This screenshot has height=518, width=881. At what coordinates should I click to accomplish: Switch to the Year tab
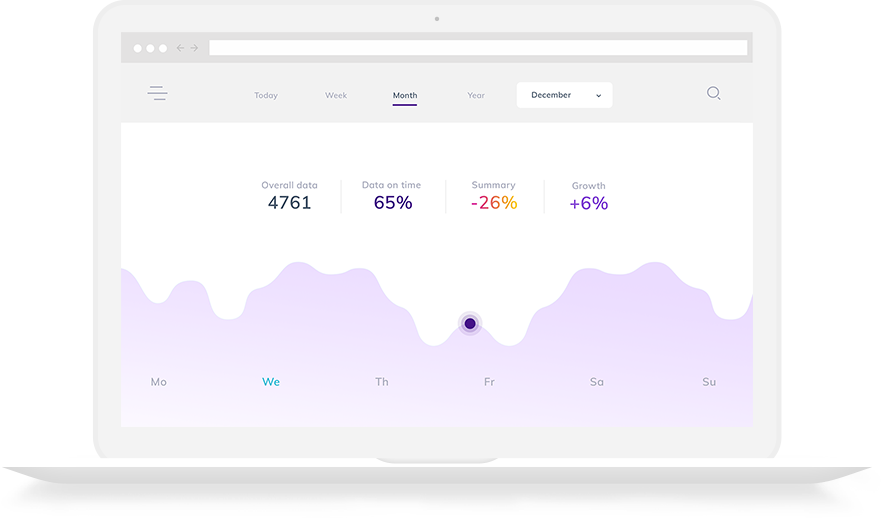coord(476,96)
